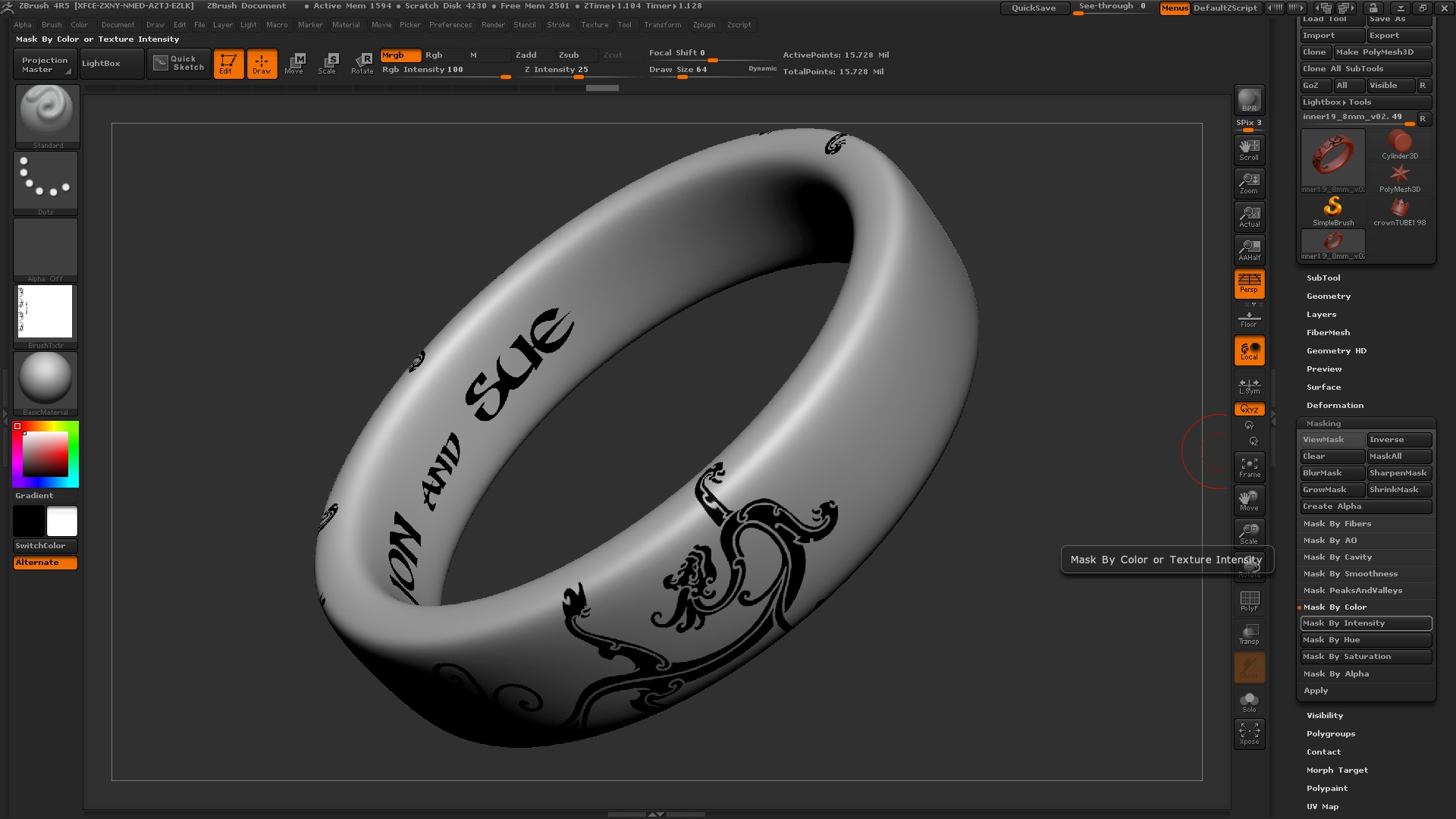Image resolution: width=1456 pixels, height=819 pixels.
Task: Click the QuickSave button
Action: (x=1034, y=8)
